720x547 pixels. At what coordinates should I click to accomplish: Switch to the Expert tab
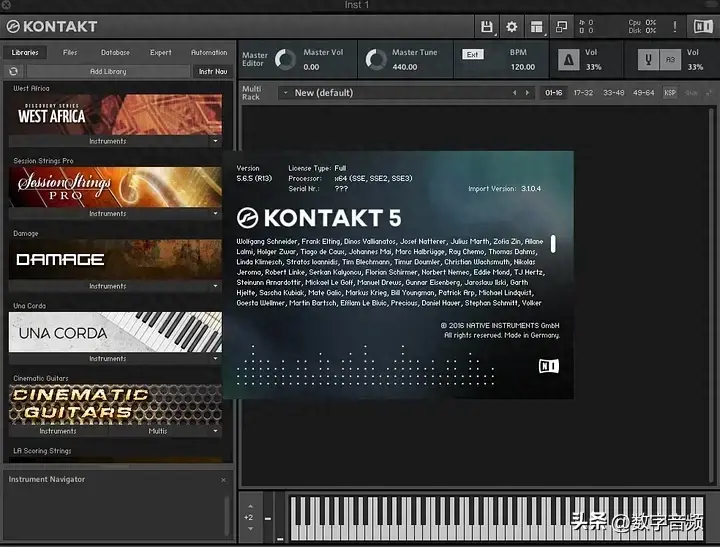(161, 52)
